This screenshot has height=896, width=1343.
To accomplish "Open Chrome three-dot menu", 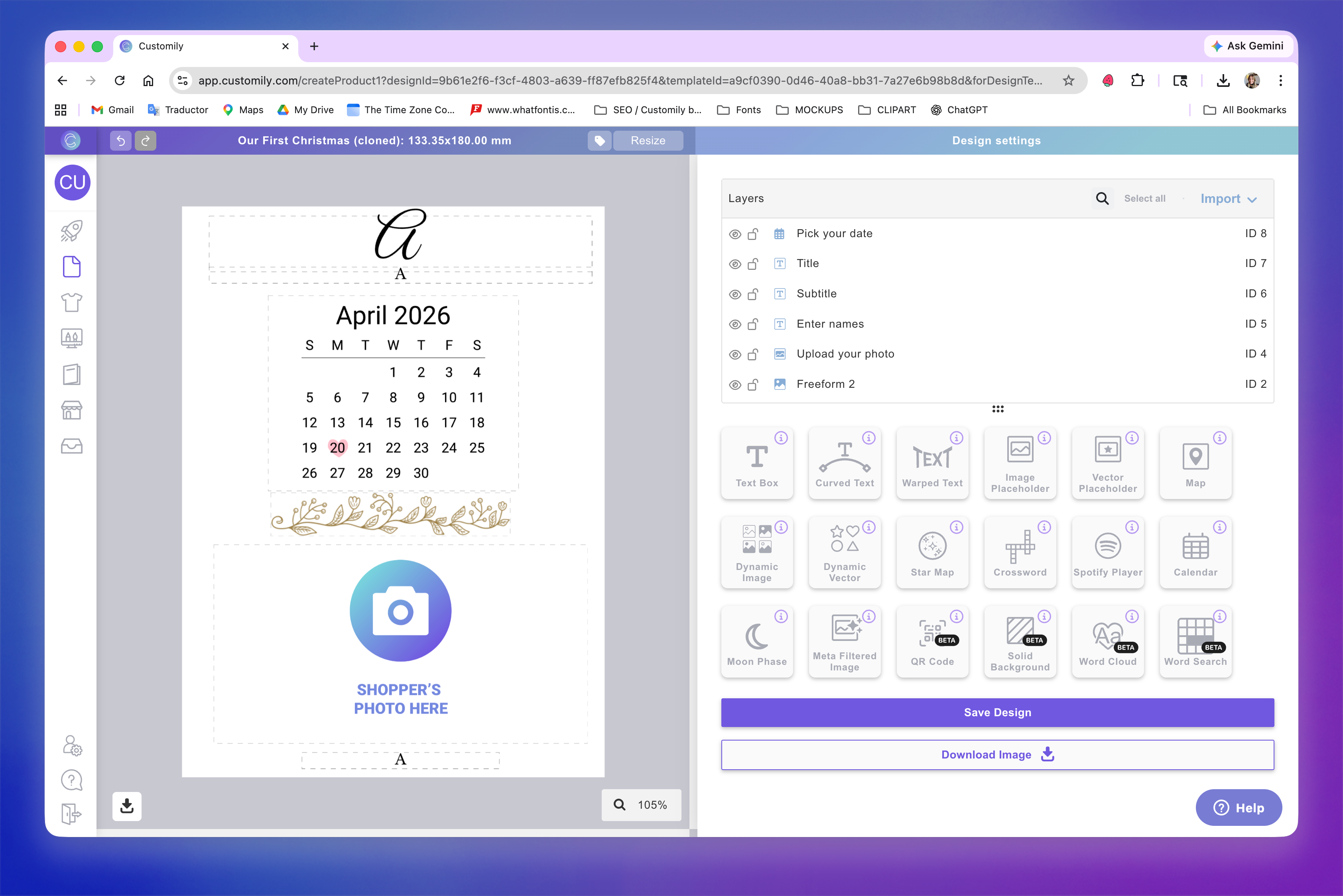I will [1280, 81].
